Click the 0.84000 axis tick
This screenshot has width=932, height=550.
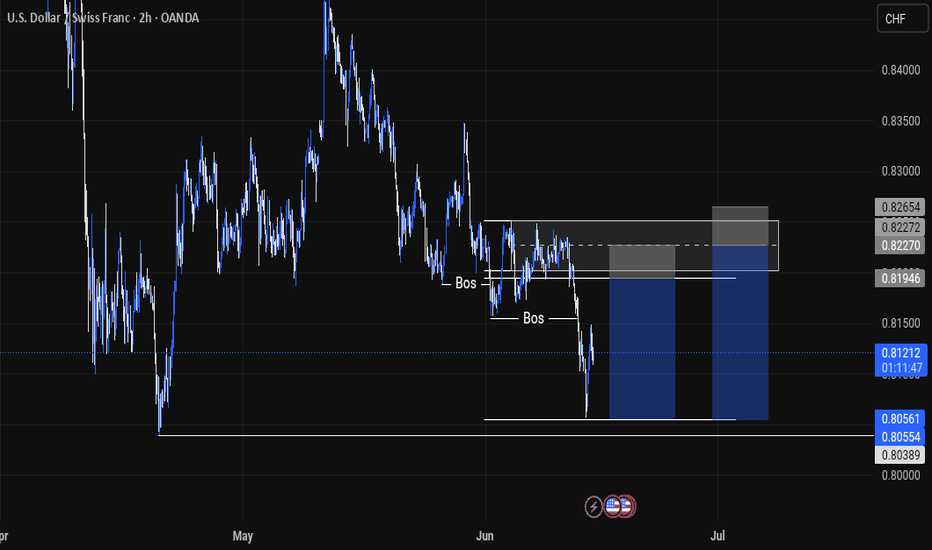(900, 70)
